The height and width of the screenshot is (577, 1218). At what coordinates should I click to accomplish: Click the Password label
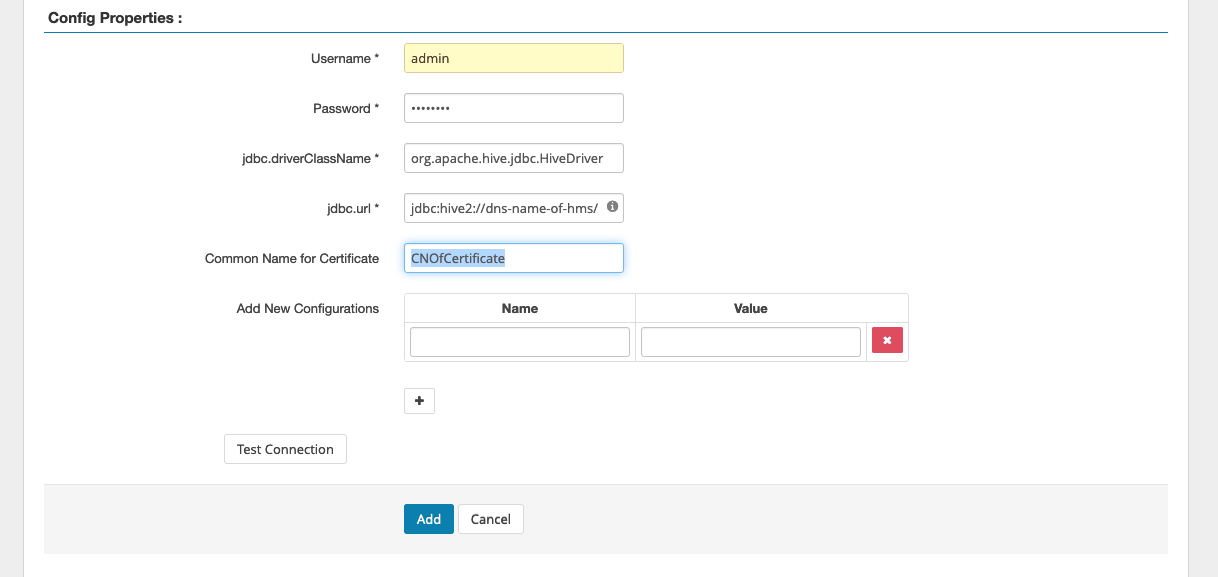point(341,108)
